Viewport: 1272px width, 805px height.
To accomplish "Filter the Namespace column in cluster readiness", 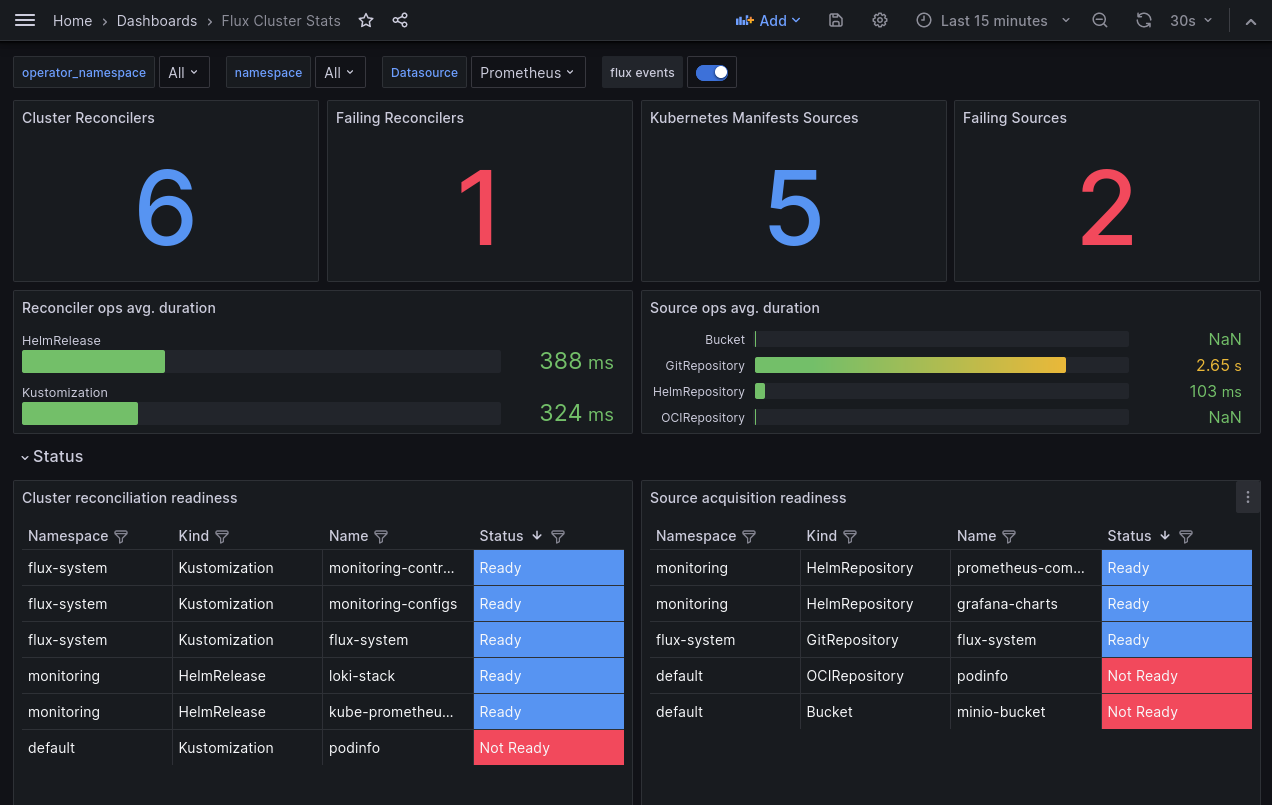I will click(x=121, y=536).
